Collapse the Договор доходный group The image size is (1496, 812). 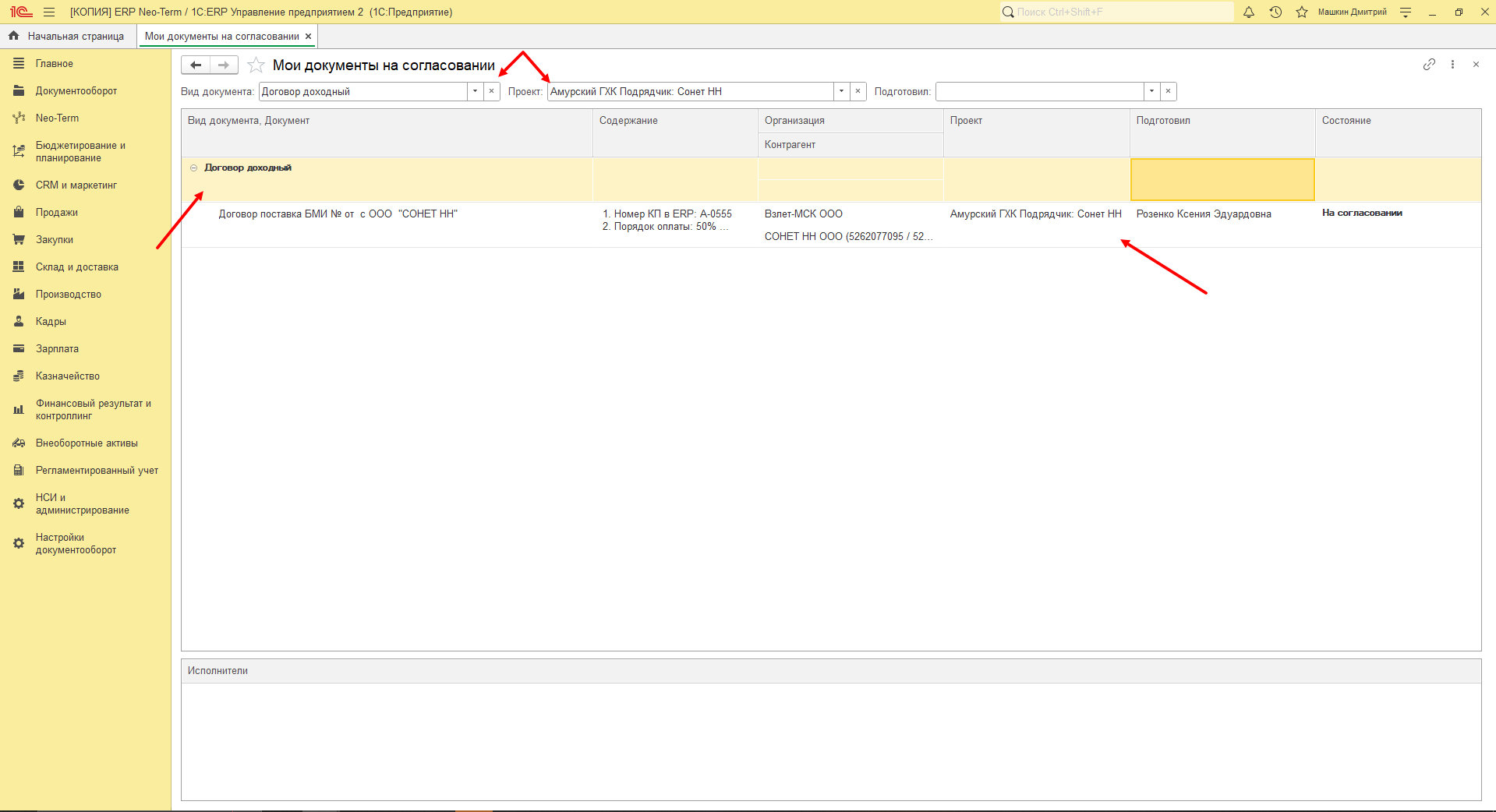193,168
